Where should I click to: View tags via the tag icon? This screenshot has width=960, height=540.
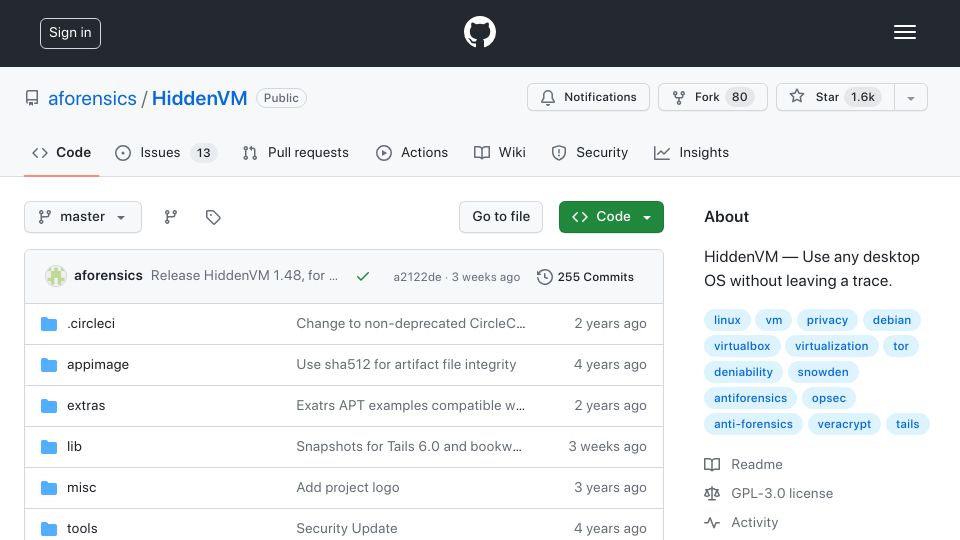pos(213,217)
